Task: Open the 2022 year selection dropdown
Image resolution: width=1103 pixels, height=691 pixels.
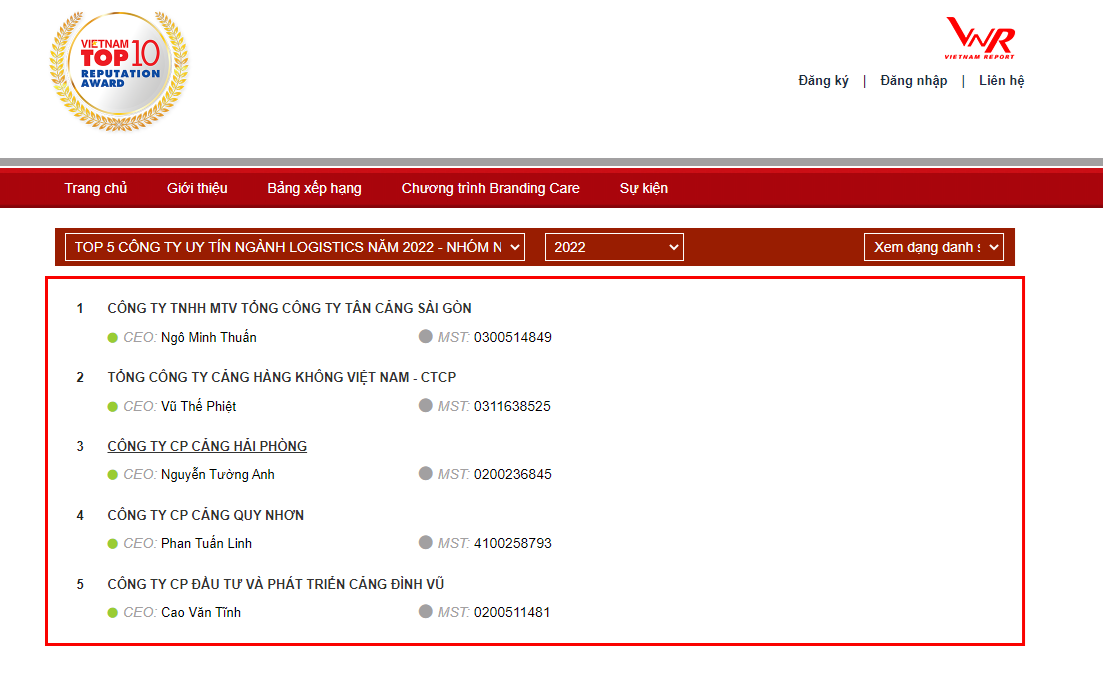Action: [614, 247]
